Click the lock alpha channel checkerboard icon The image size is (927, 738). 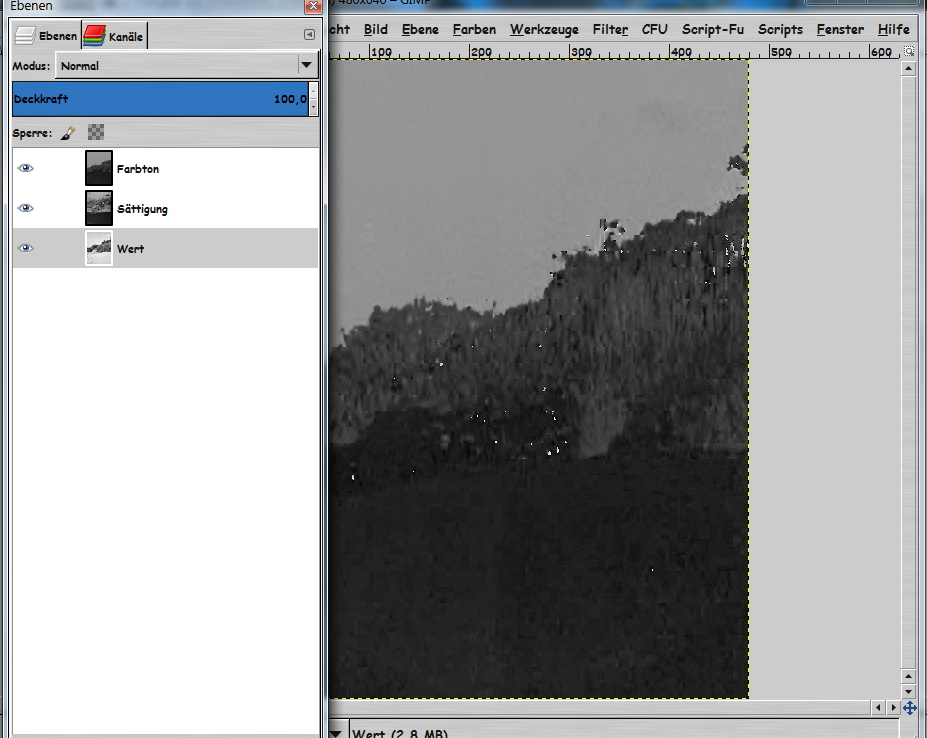[x=95, y=132]
